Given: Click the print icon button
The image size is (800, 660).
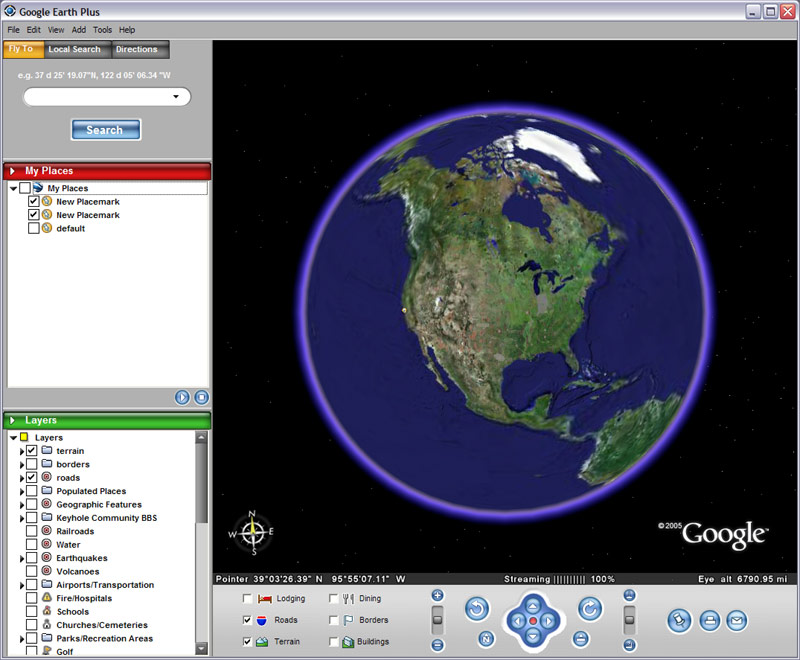Looking at the screenshot, I should coord(709,621).
